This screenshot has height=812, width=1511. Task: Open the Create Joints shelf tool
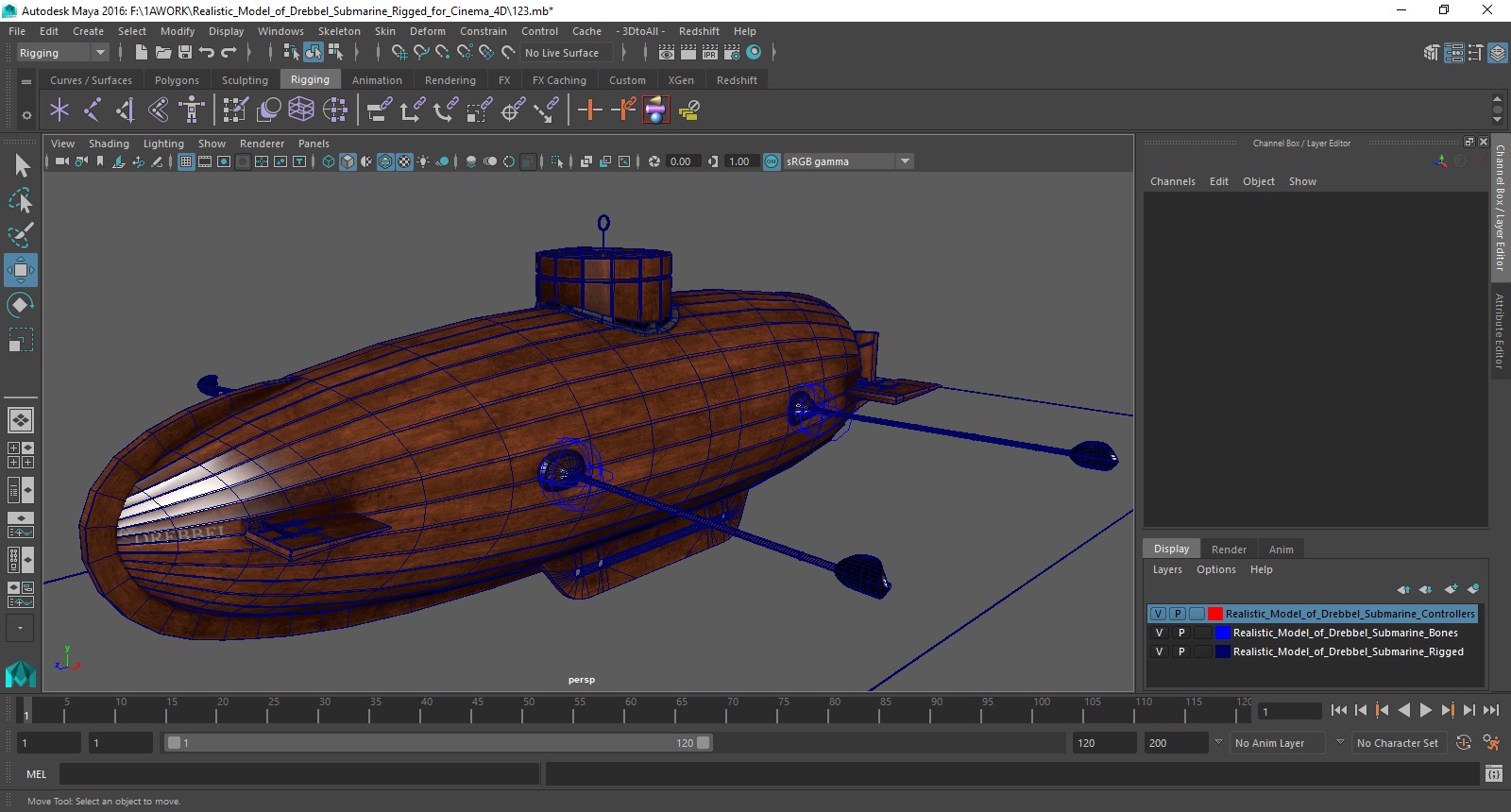point(93,110)
